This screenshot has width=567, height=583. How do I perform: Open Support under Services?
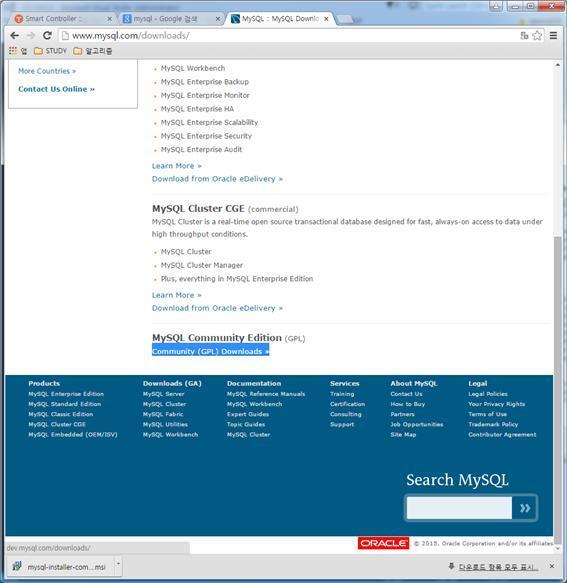(x=342, y=424)
